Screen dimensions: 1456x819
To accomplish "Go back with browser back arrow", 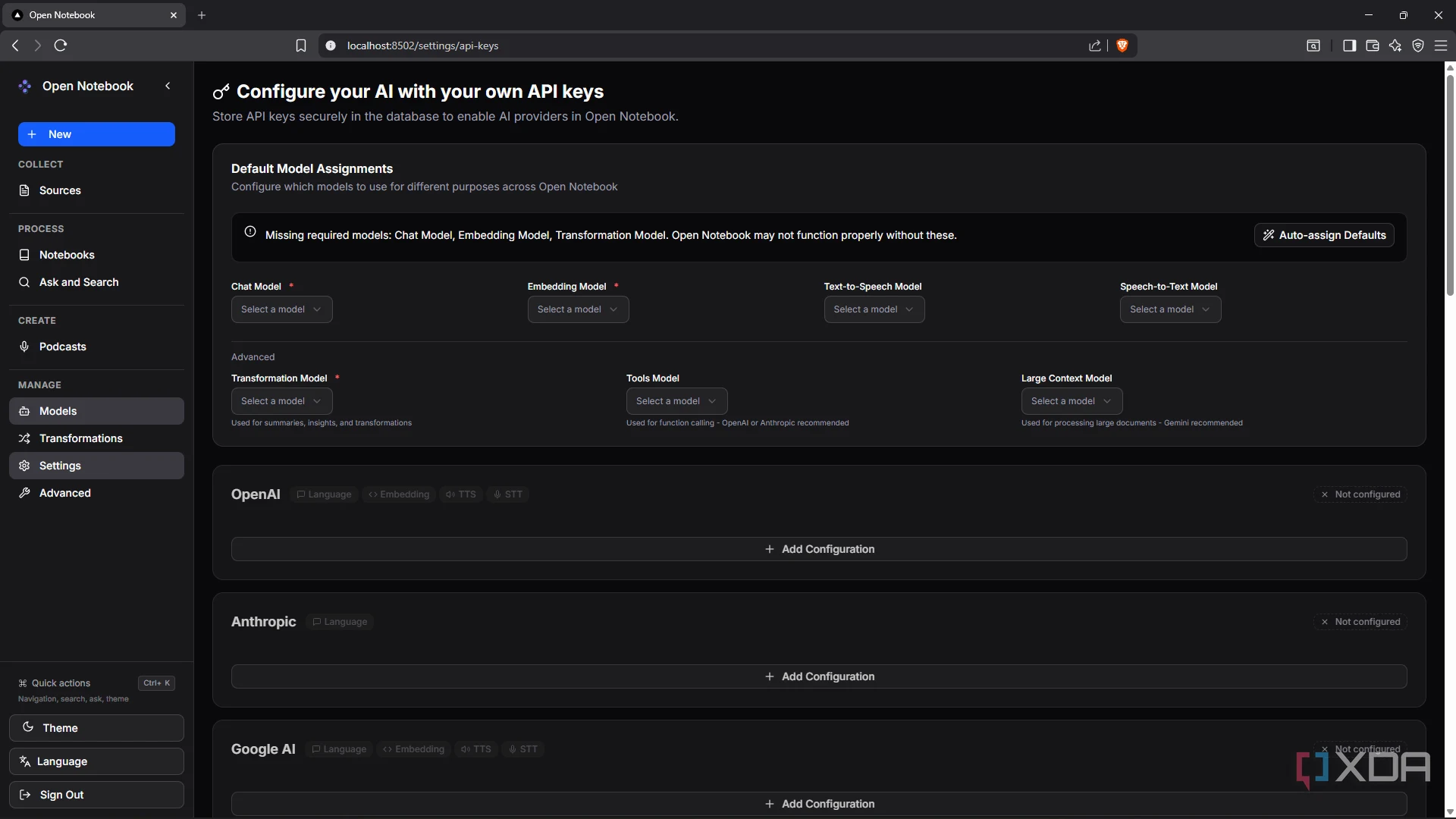I will (15, 45).
